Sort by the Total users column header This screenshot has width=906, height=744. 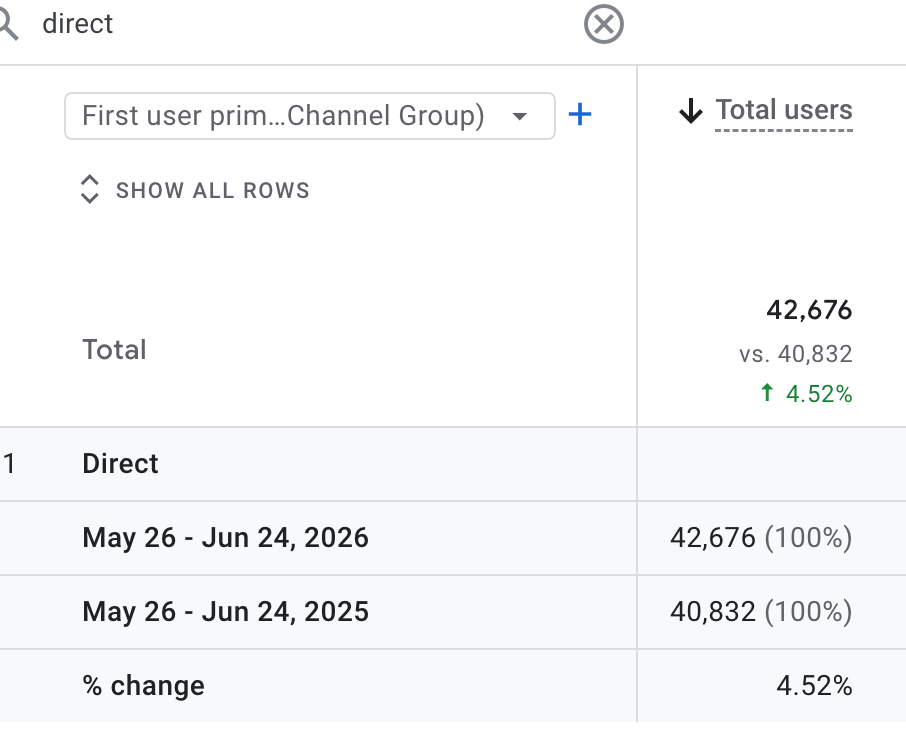pos(784,110)
